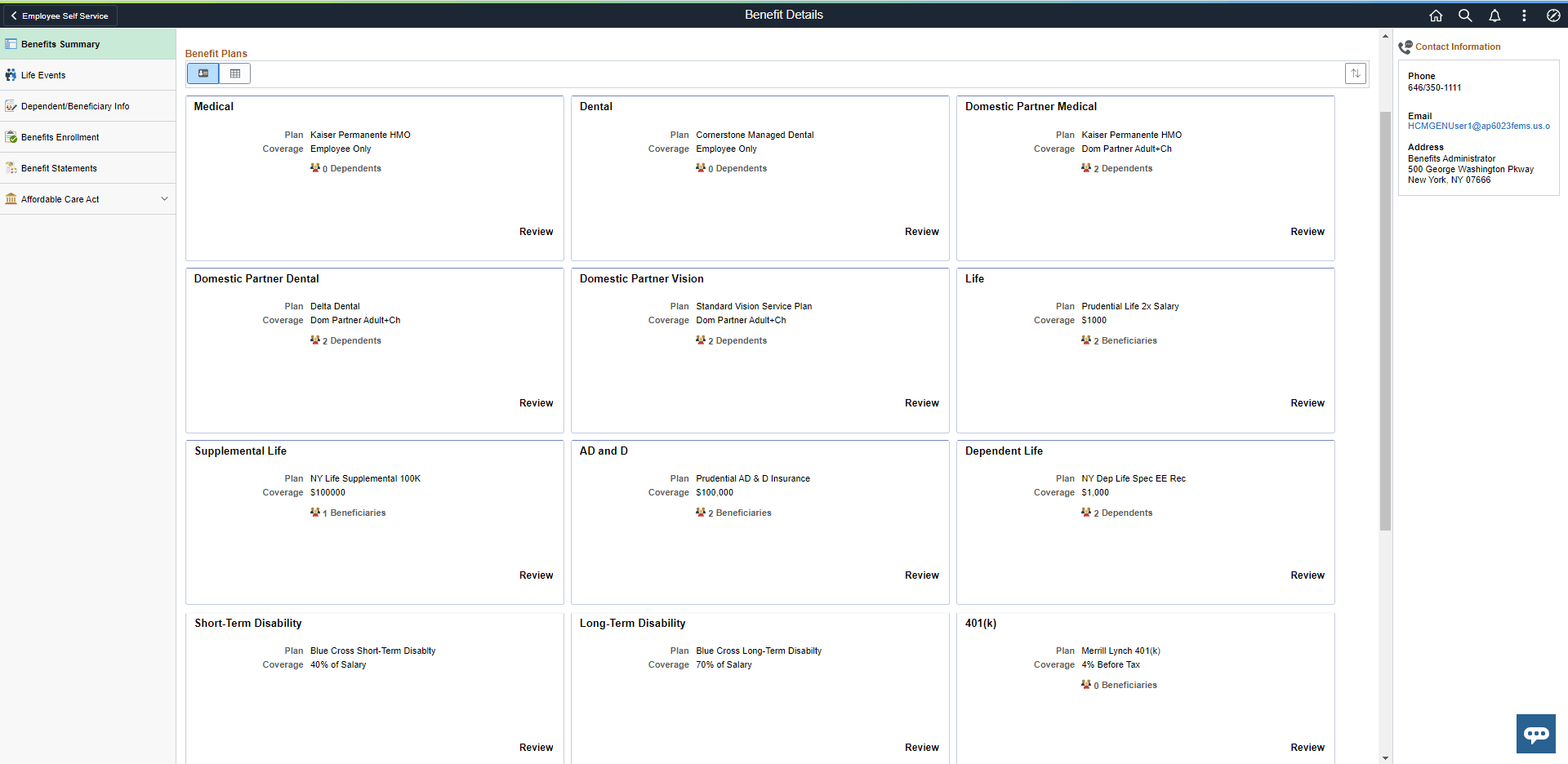Open the Benefits Administrator email link

pos(1478,126)
